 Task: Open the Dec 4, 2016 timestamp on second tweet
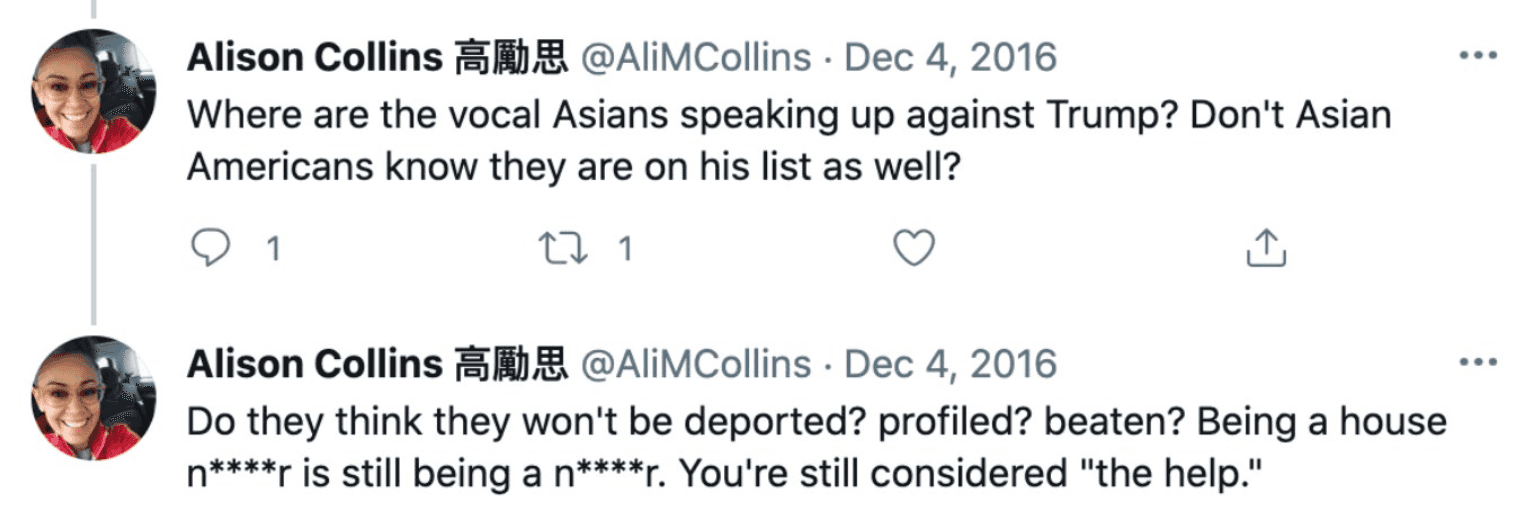pyautogui.click(x=950, y=364)
